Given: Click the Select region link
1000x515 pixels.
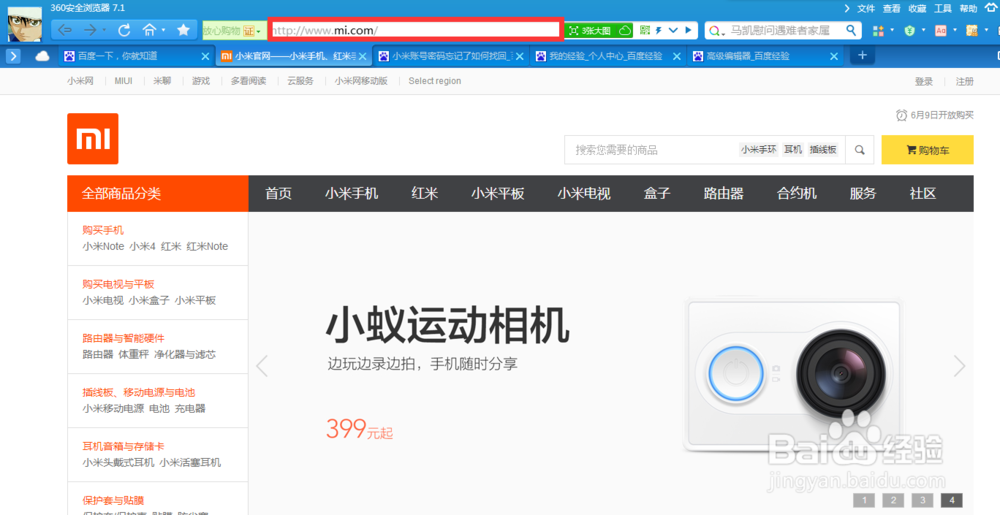Looking at the screenshot, I should [x=435, y=81].
